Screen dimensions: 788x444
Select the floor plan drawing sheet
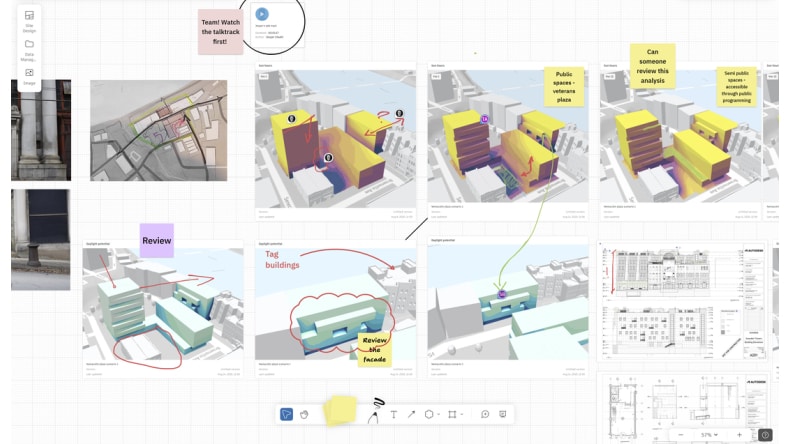tap(682, 408)
